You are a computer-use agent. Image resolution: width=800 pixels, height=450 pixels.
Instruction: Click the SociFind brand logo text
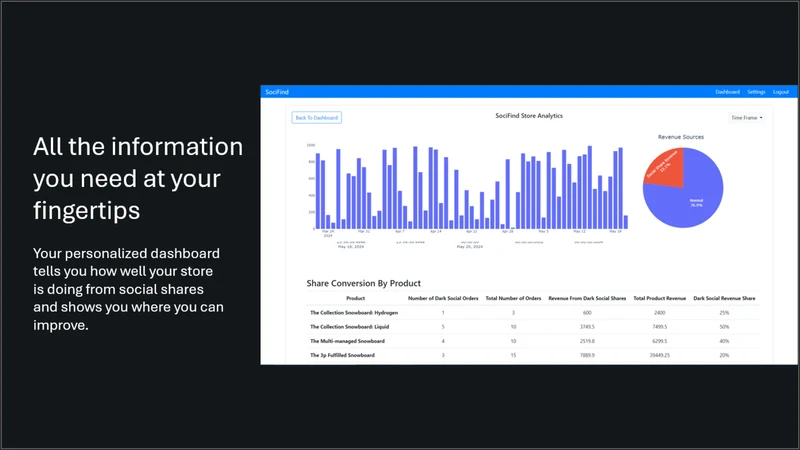pos(277,92)
